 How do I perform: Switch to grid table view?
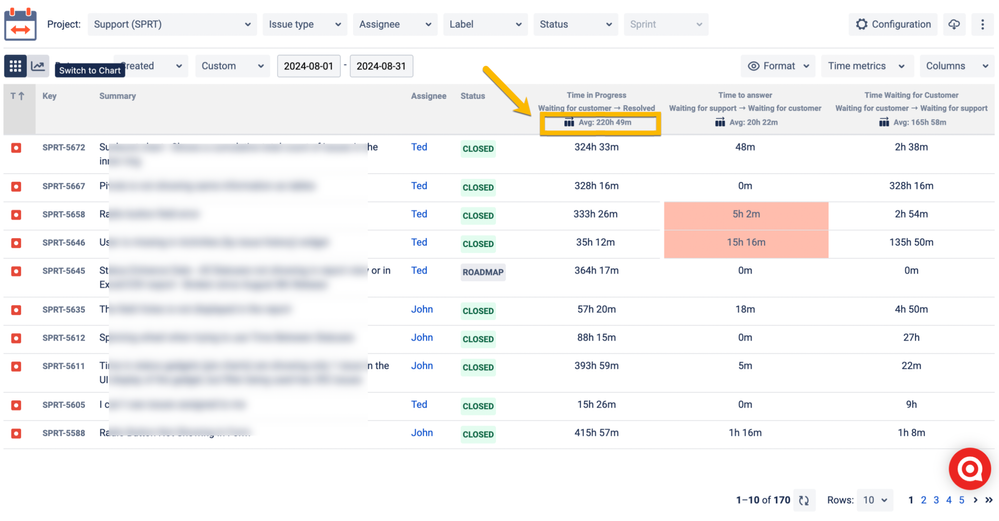[x=15, y=66]
